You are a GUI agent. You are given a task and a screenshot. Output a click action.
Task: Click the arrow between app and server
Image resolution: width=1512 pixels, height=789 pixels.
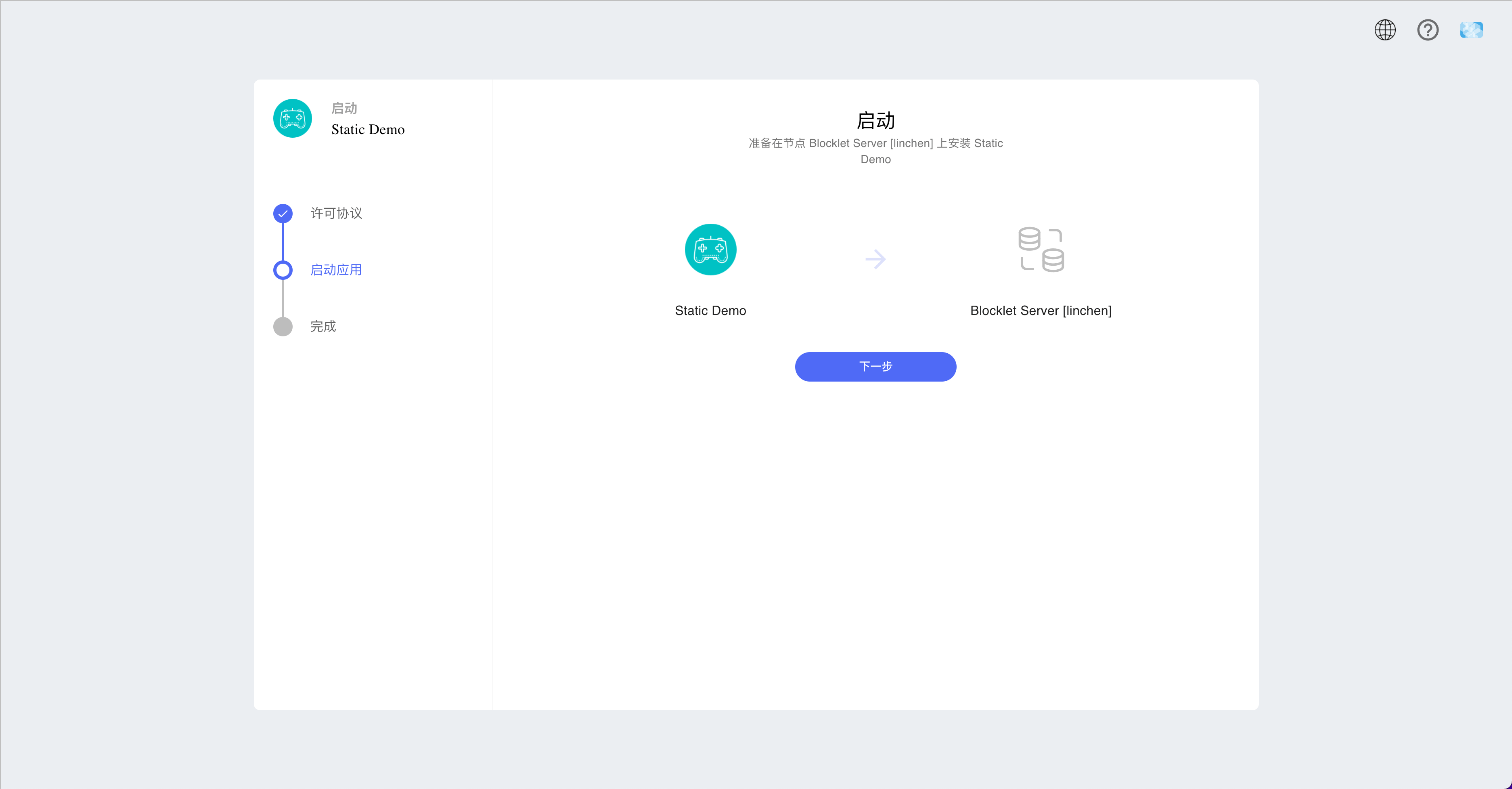click(x=875, y=259)
